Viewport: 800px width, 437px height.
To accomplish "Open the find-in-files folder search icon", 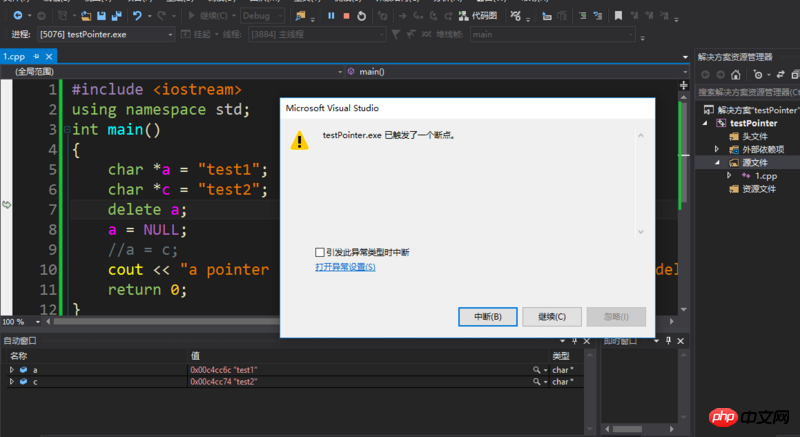I will tap(301, 16).
